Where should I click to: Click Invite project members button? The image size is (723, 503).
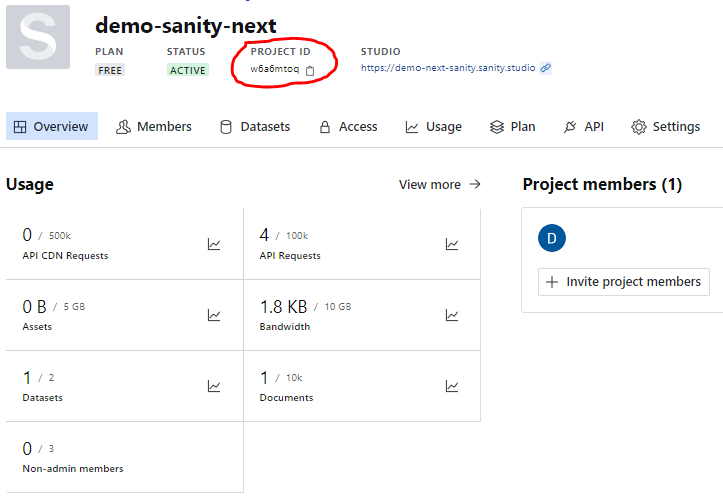[x=623, y=282]
